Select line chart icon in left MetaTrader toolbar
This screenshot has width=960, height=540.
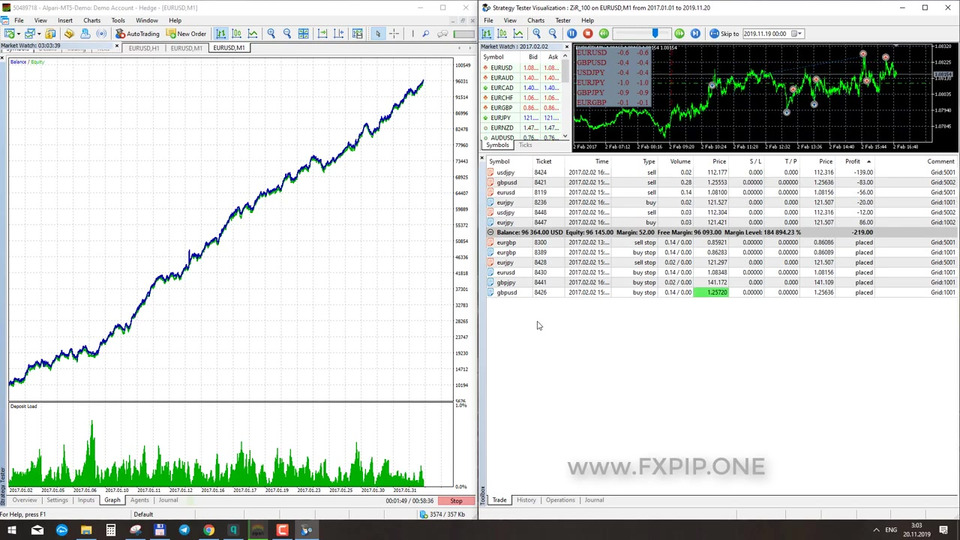[x=252, y=34]
